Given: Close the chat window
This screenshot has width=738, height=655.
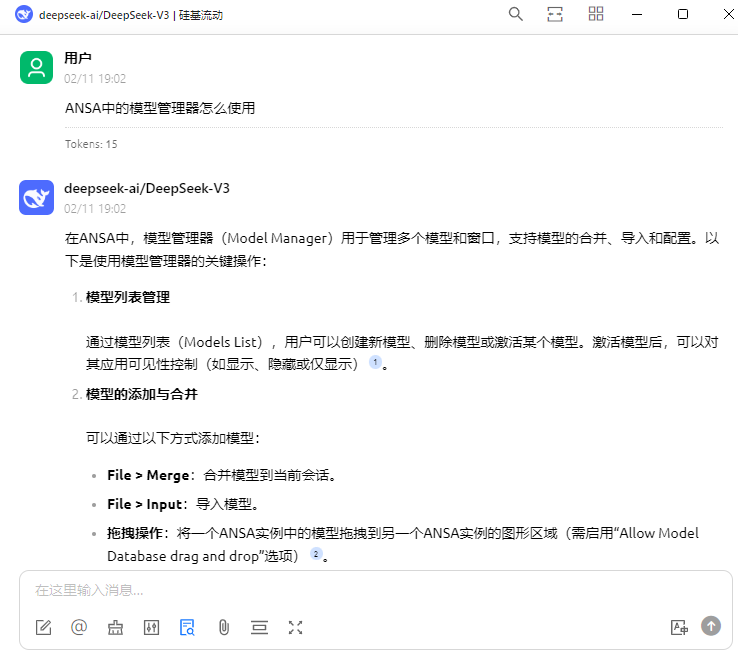Looking at the screenshot, I should pos(728,14).
